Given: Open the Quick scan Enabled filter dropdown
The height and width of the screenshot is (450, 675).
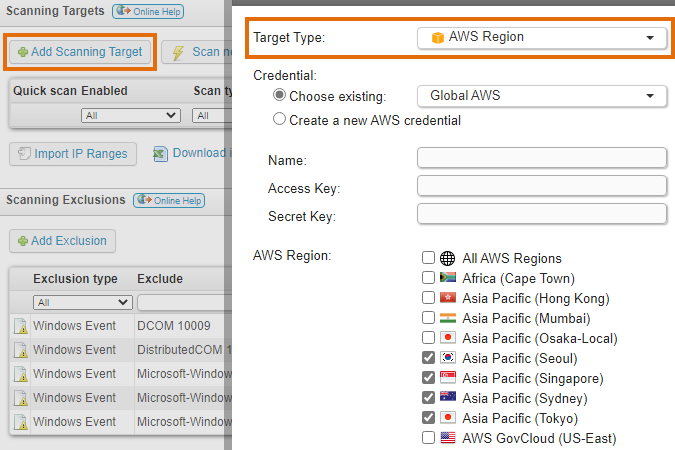Looking at the screenshot, I should coord(131,116).
